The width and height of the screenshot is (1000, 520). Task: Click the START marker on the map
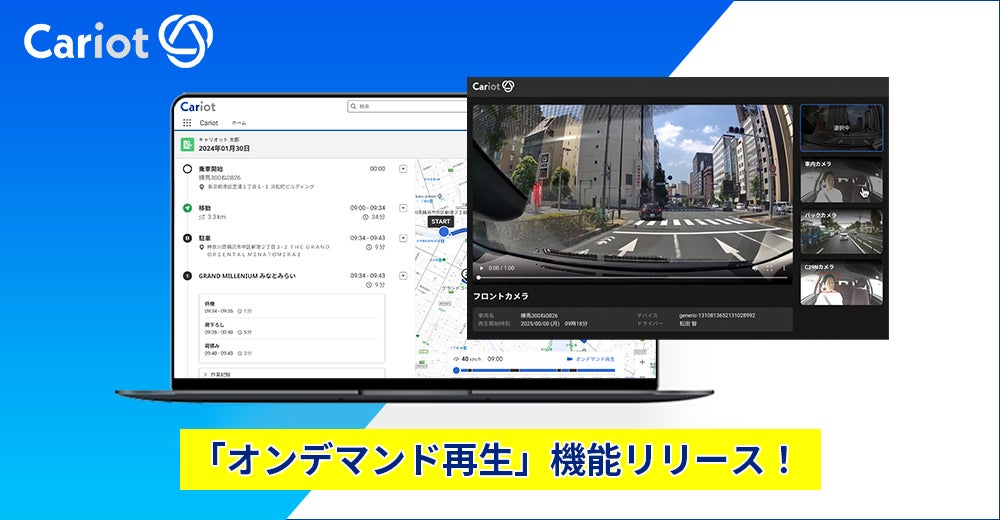[441, 221]
